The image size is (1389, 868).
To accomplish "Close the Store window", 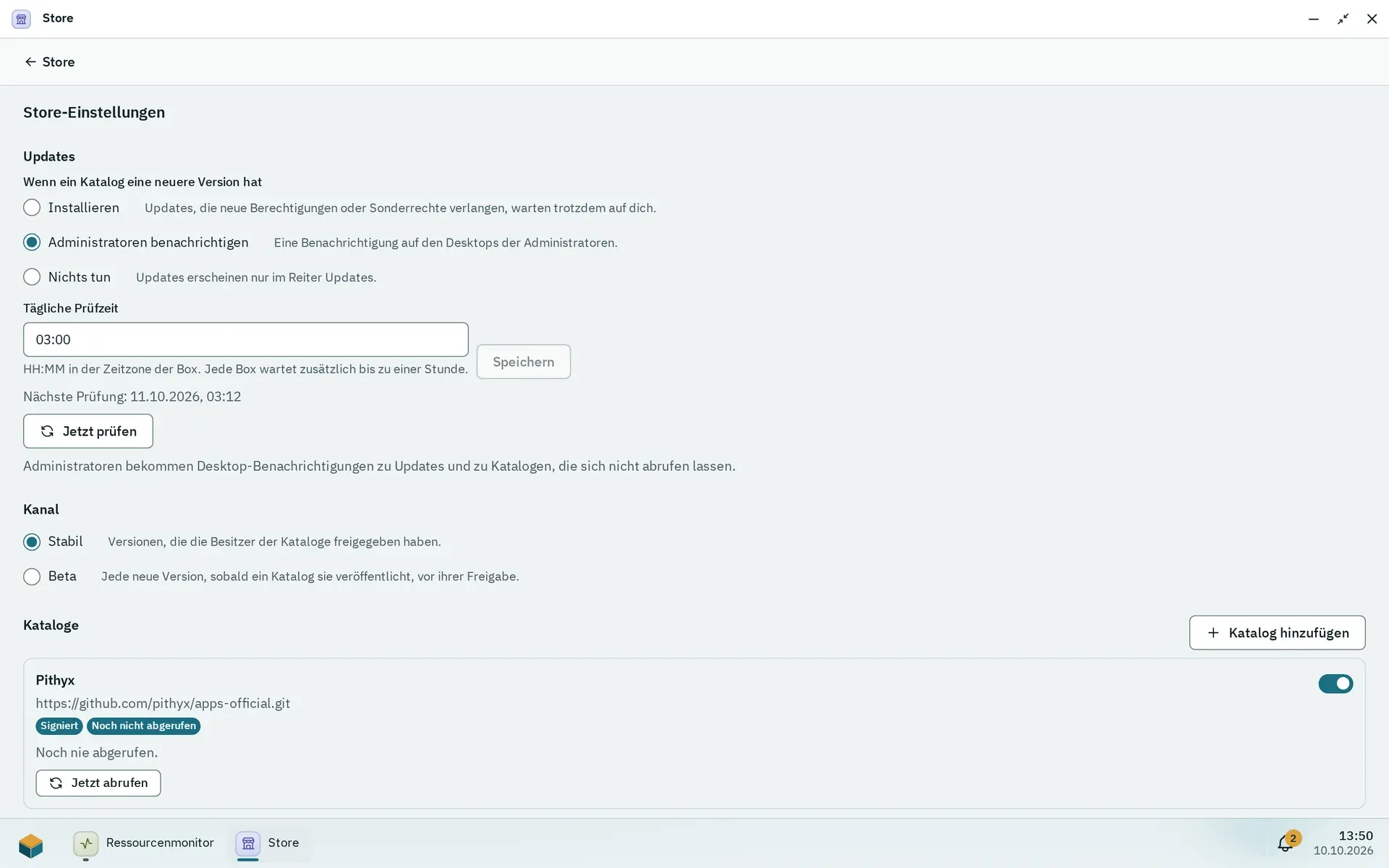I will (x=1372, y=19).
